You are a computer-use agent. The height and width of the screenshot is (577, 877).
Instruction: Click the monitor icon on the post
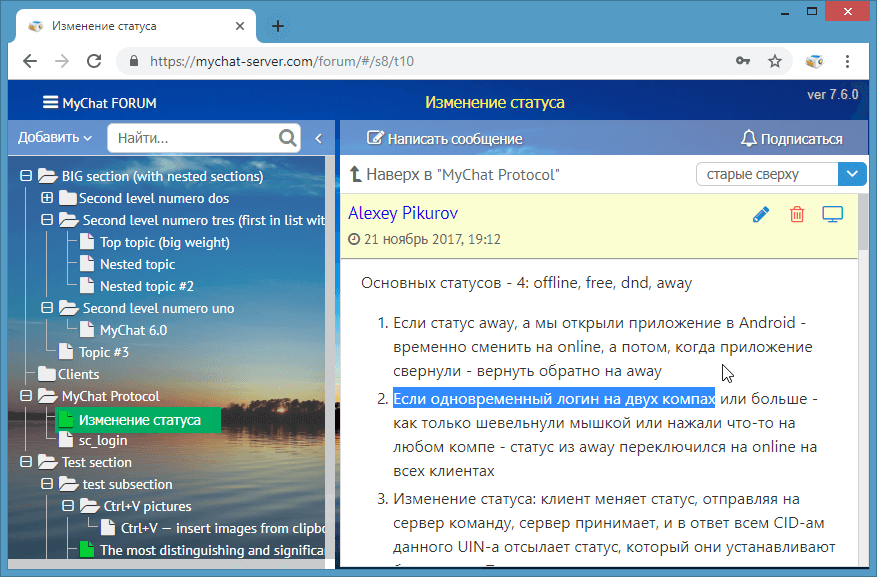point(833,213)
